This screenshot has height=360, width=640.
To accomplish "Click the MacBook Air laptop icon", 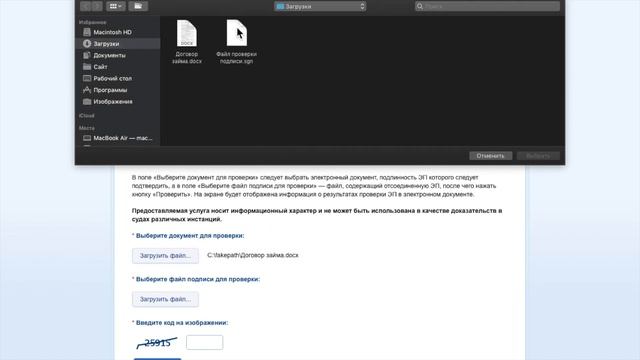I will click(x=87, y=138).
